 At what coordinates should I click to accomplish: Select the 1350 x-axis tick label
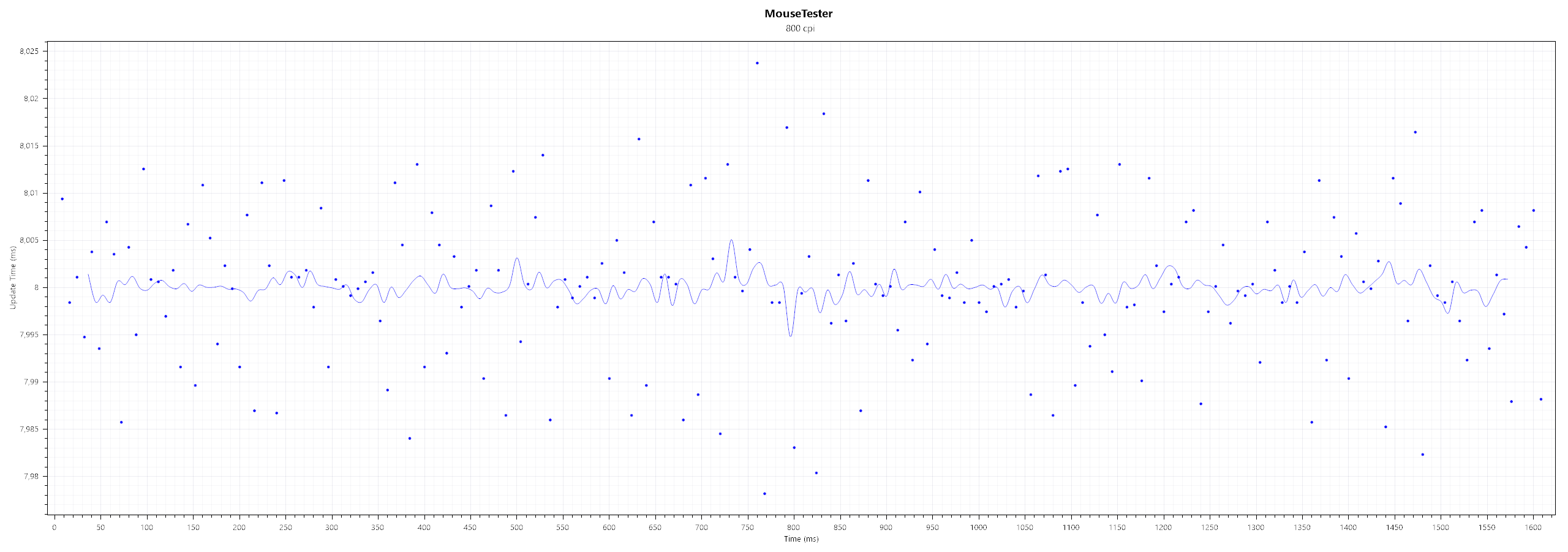pos(1302,527)
